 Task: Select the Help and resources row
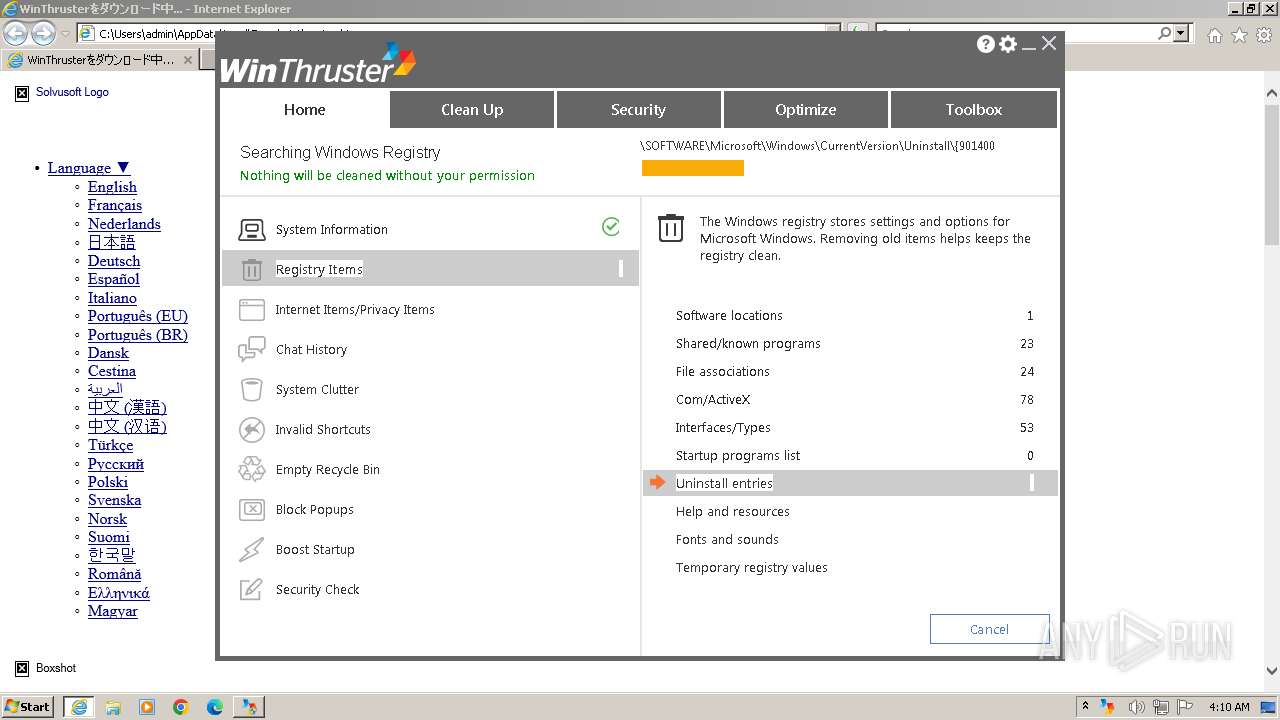[x=850, y=511]
